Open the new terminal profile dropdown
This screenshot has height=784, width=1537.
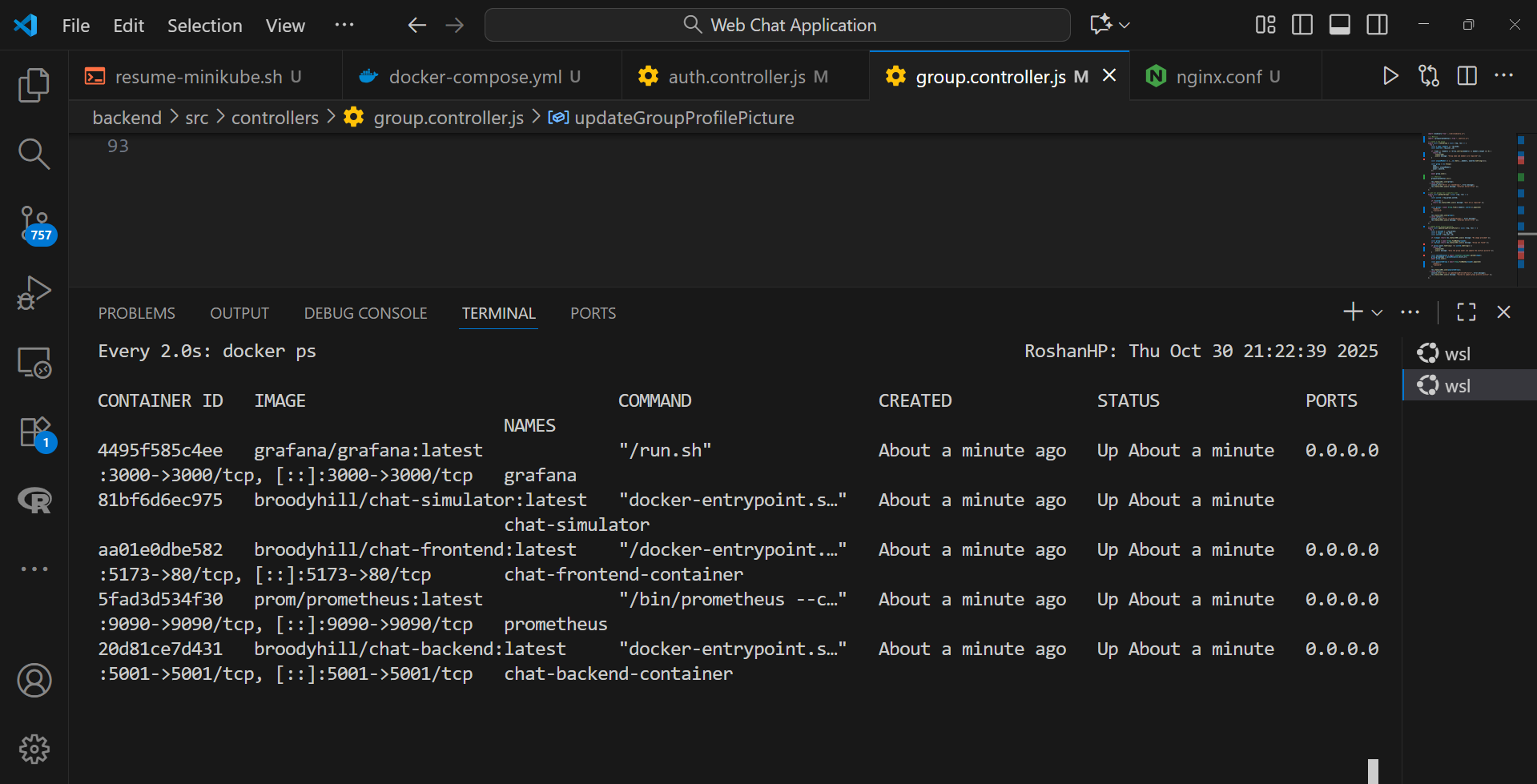(1375, 312)
